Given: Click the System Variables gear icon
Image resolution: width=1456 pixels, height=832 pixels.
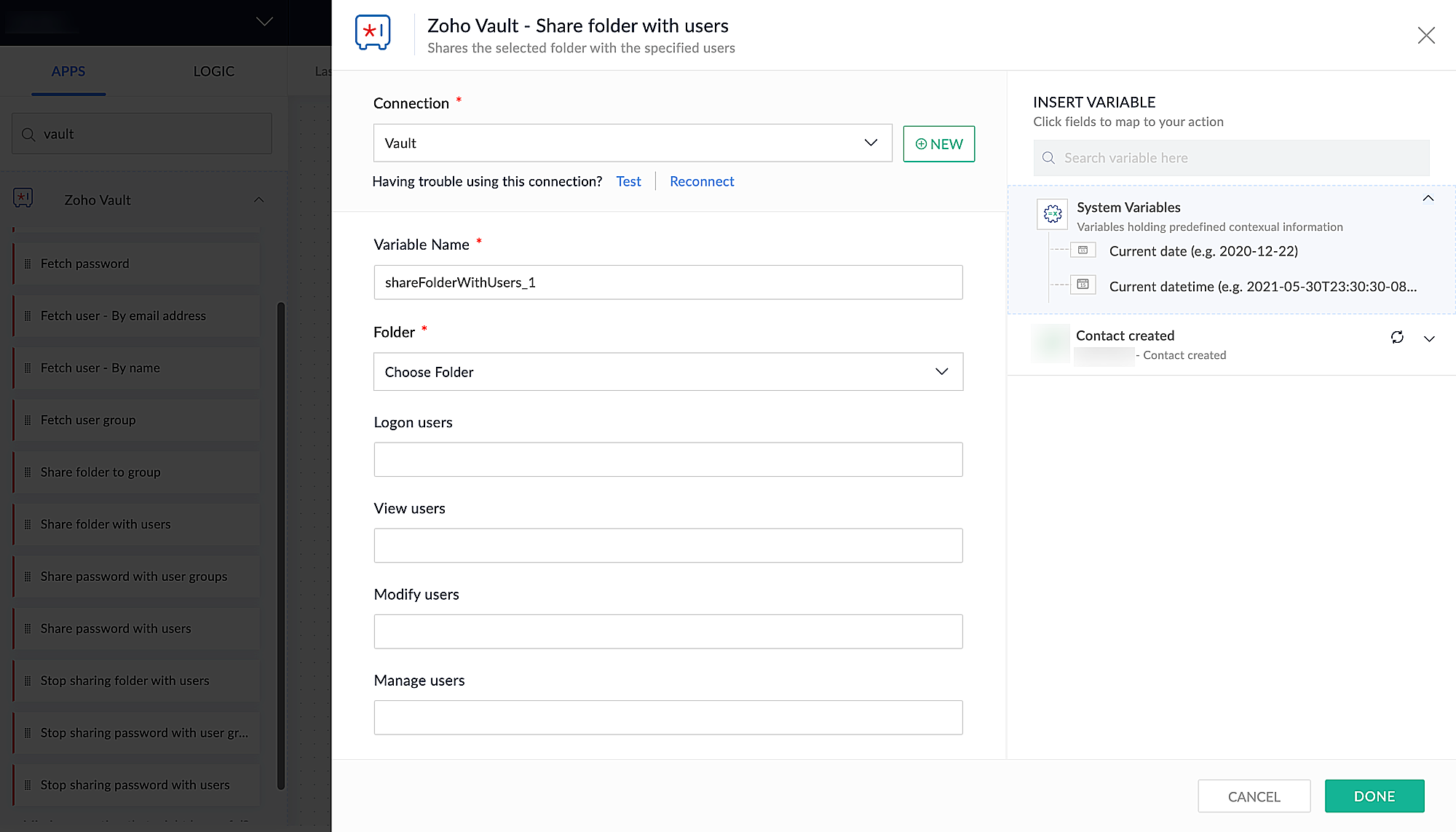Looking at the screenshot, I should coord(1053,213).
